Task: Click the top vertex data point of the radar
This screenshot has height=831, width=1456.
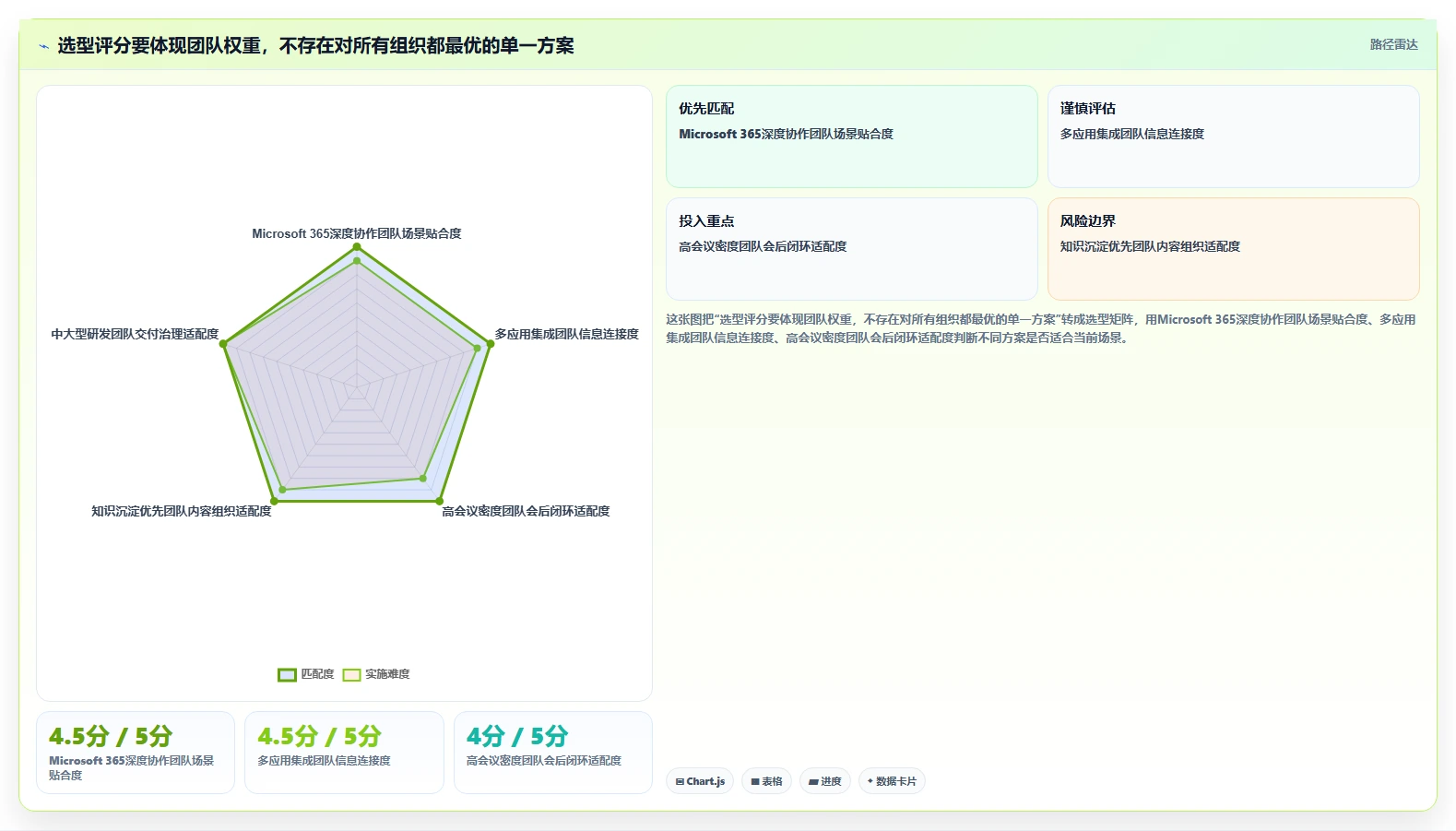Action: [357, 246]
